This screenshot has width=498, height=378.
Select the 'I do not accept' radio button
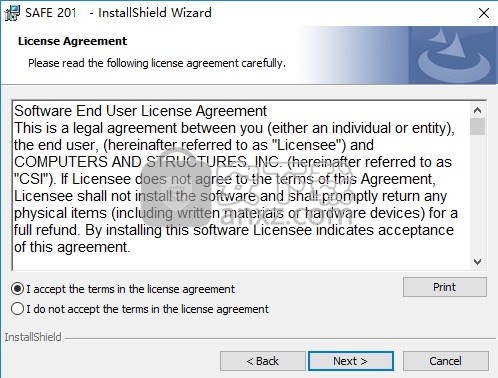click(x=17, y=309)
